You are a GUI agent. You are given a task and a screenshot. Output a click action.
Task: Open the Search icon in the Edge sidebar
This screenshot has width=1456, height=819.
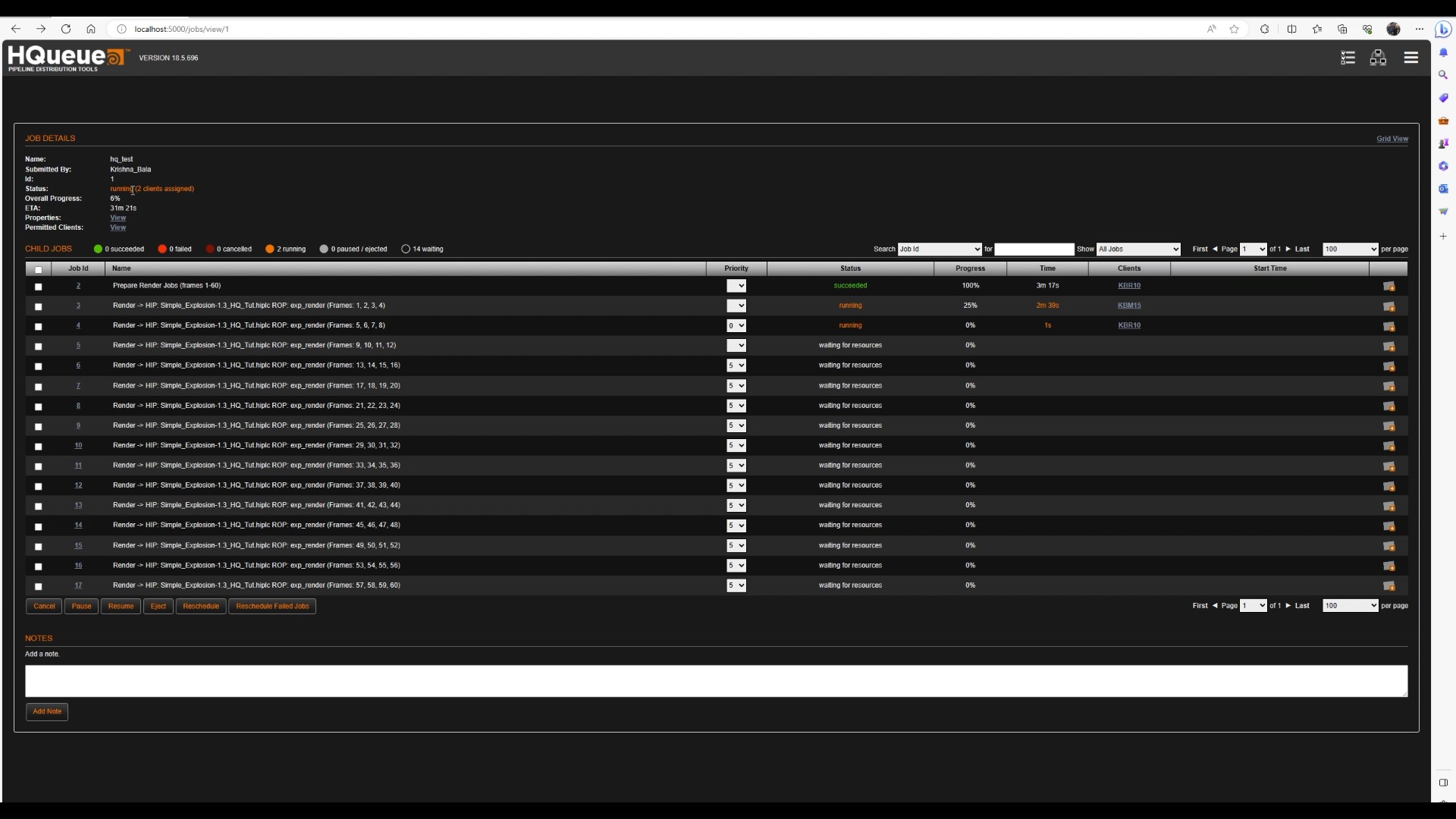coord(1444,75)
